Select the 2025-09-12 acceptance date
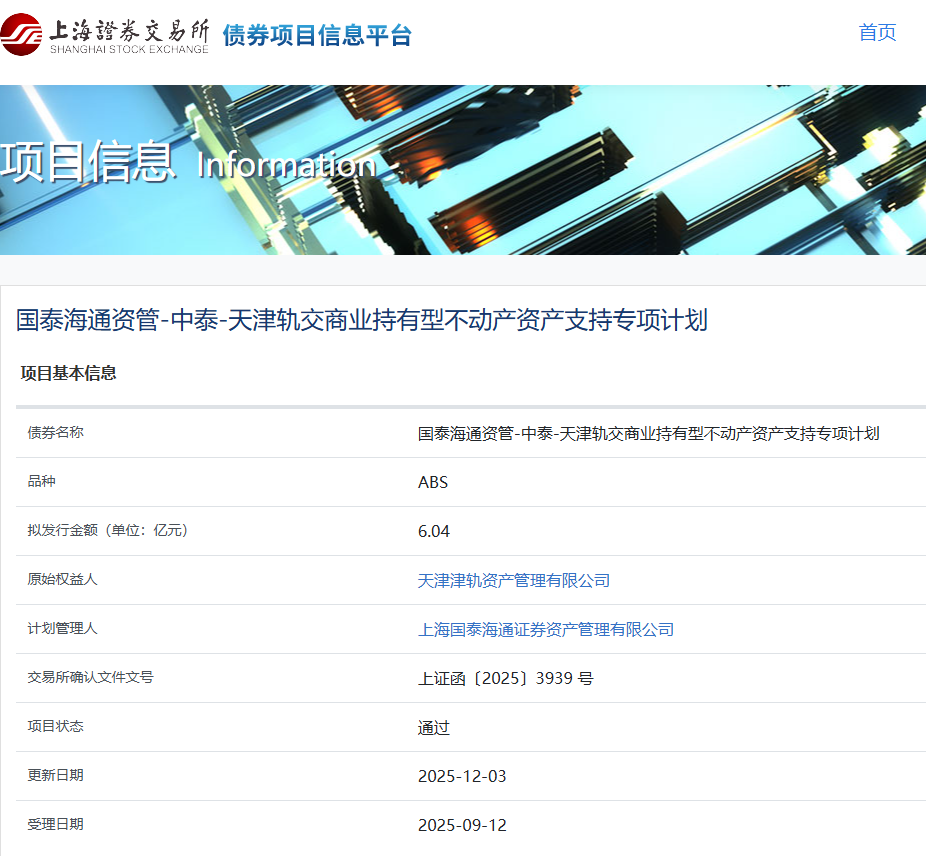 coord(462,826)
